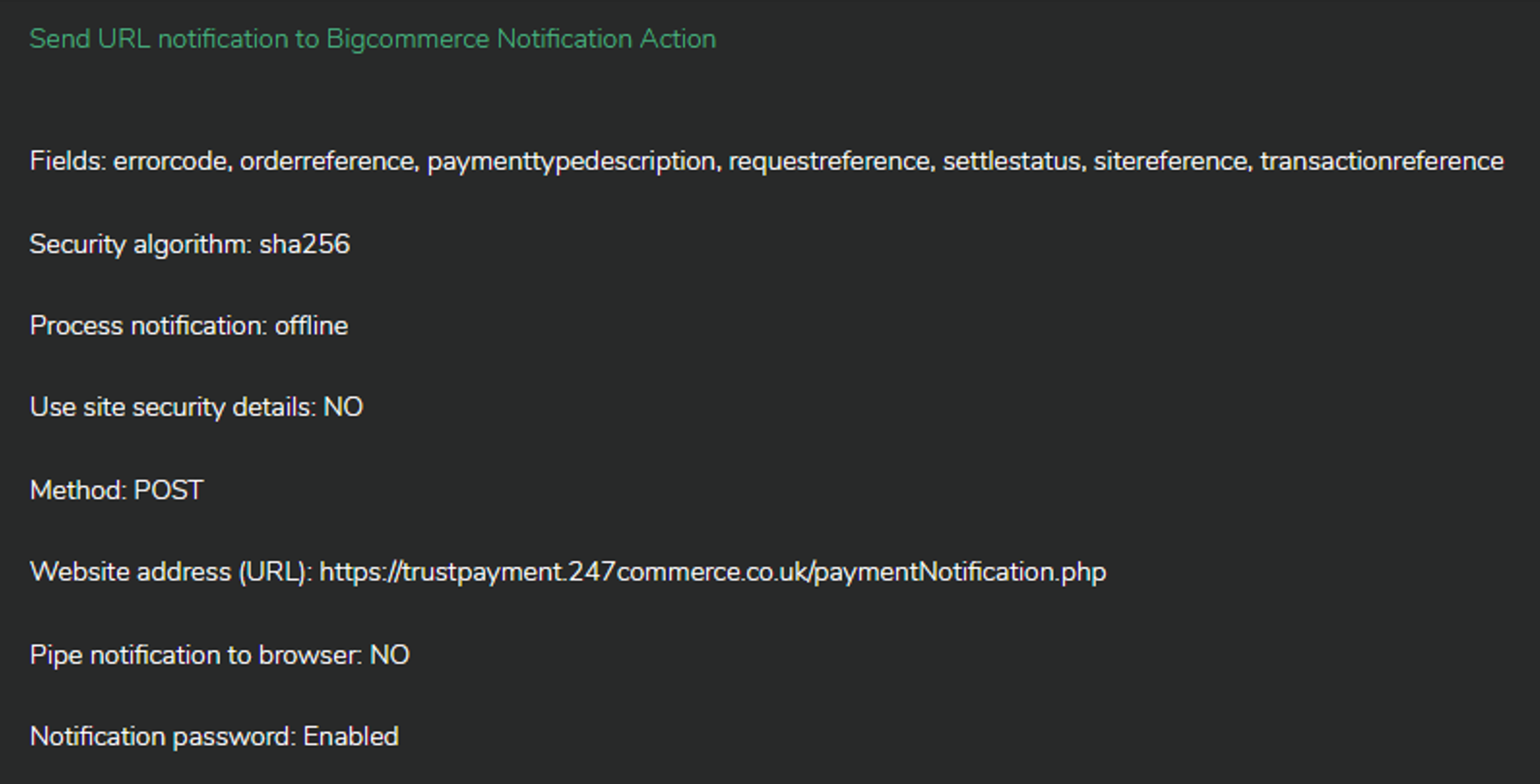
Task: Click the transactionreference field name
Action: [x=1382, y=161]
